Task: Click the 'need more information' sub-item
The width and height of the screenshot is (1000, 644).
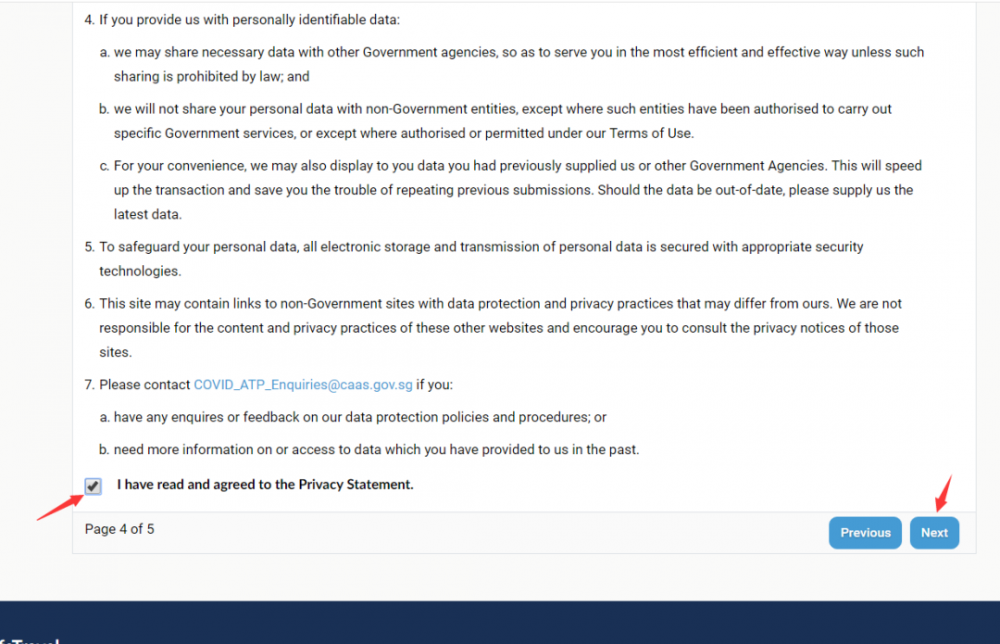Action: tap(376, 450)
